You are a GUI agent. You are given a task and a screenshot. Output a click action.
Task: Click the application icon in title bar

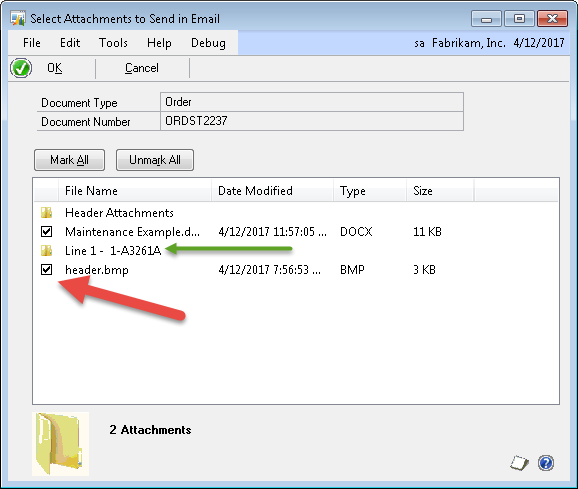coord(18,18)
